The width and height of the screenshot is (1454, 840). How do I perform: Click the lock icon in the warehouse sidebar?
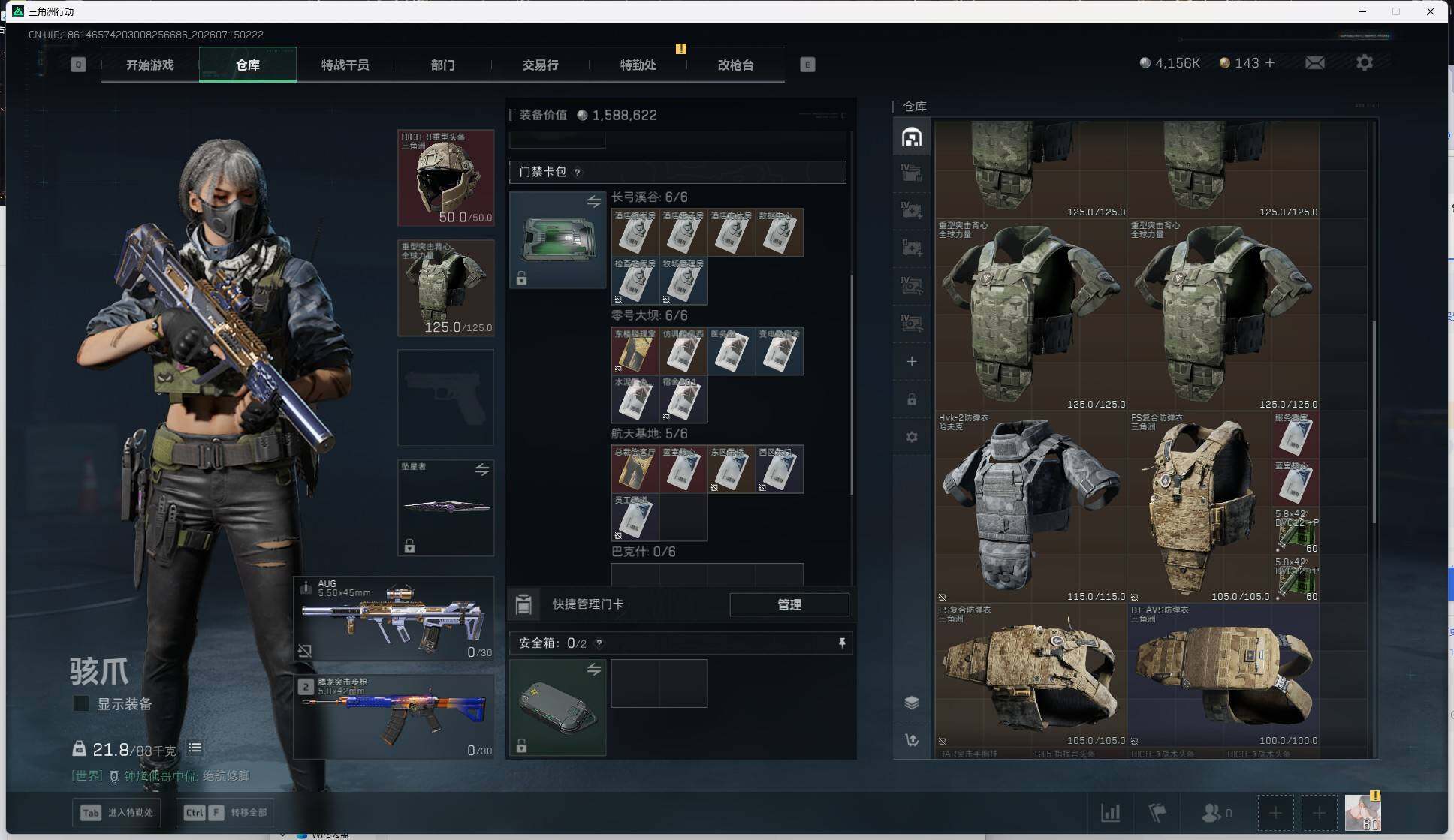tap(912, 399)
